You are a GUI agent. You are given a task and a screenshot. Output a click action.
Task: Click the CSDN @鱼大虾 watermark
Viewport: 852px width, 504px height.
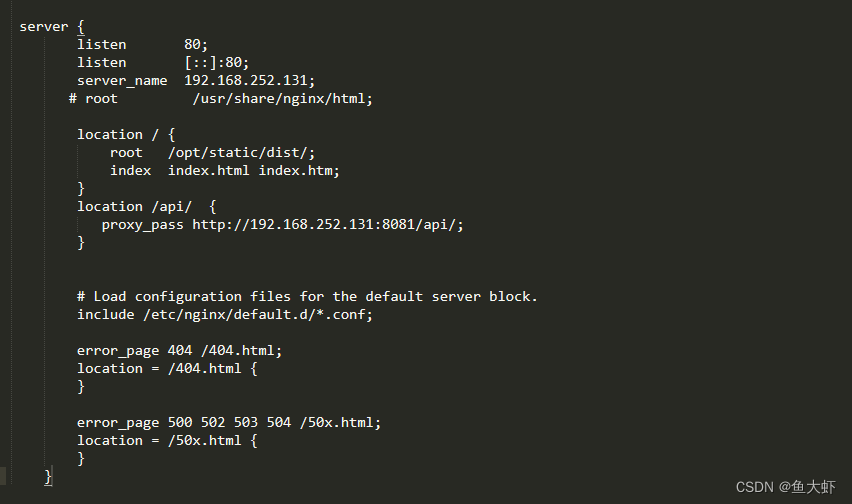click(785, 487)
